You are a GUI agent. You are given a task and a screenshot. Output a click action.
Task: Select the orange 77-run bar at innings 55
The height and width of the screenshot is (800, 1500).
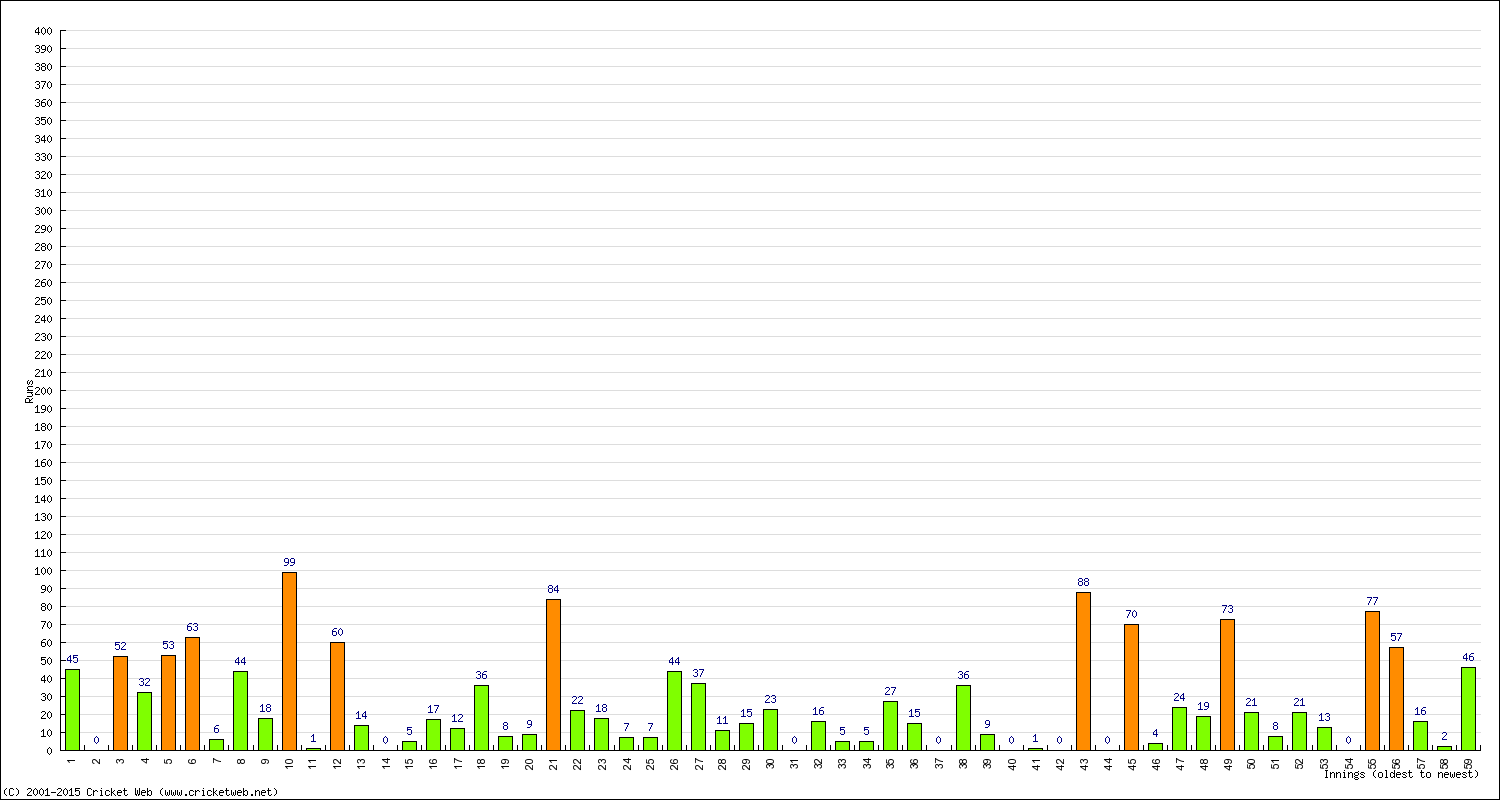click(x=1372, y=681)
